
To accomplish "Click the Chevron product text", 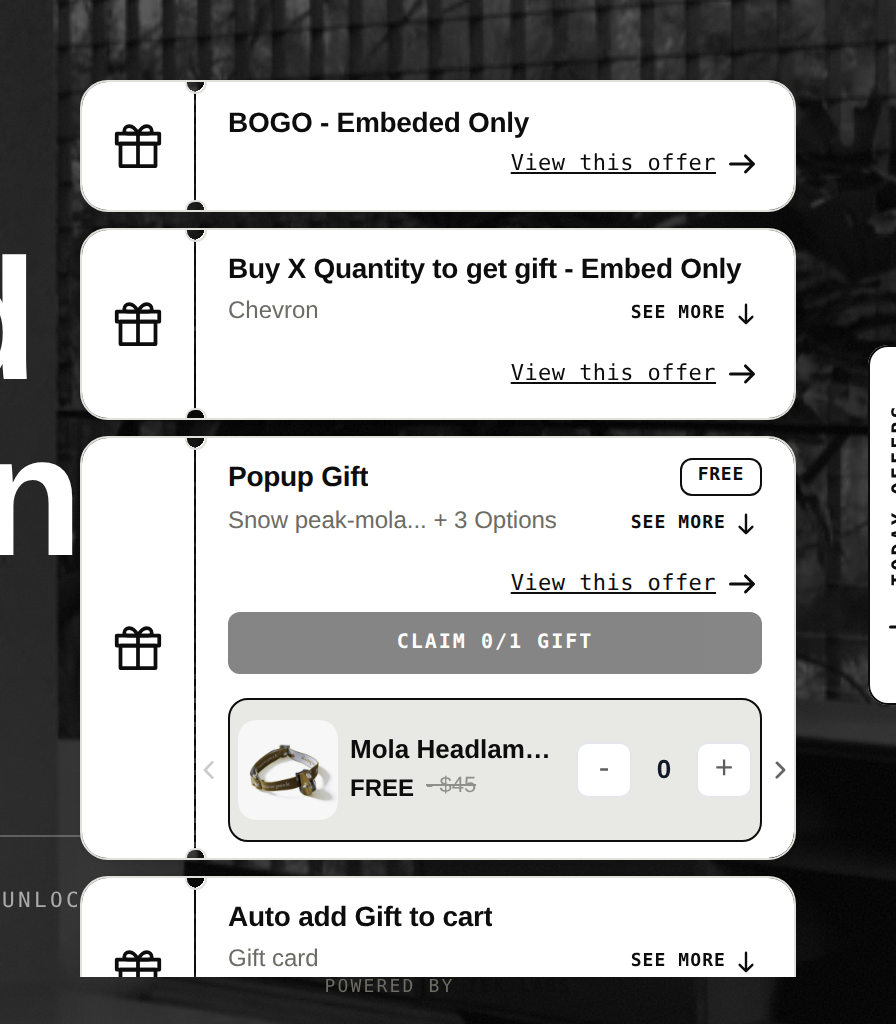I will point(273,310).
